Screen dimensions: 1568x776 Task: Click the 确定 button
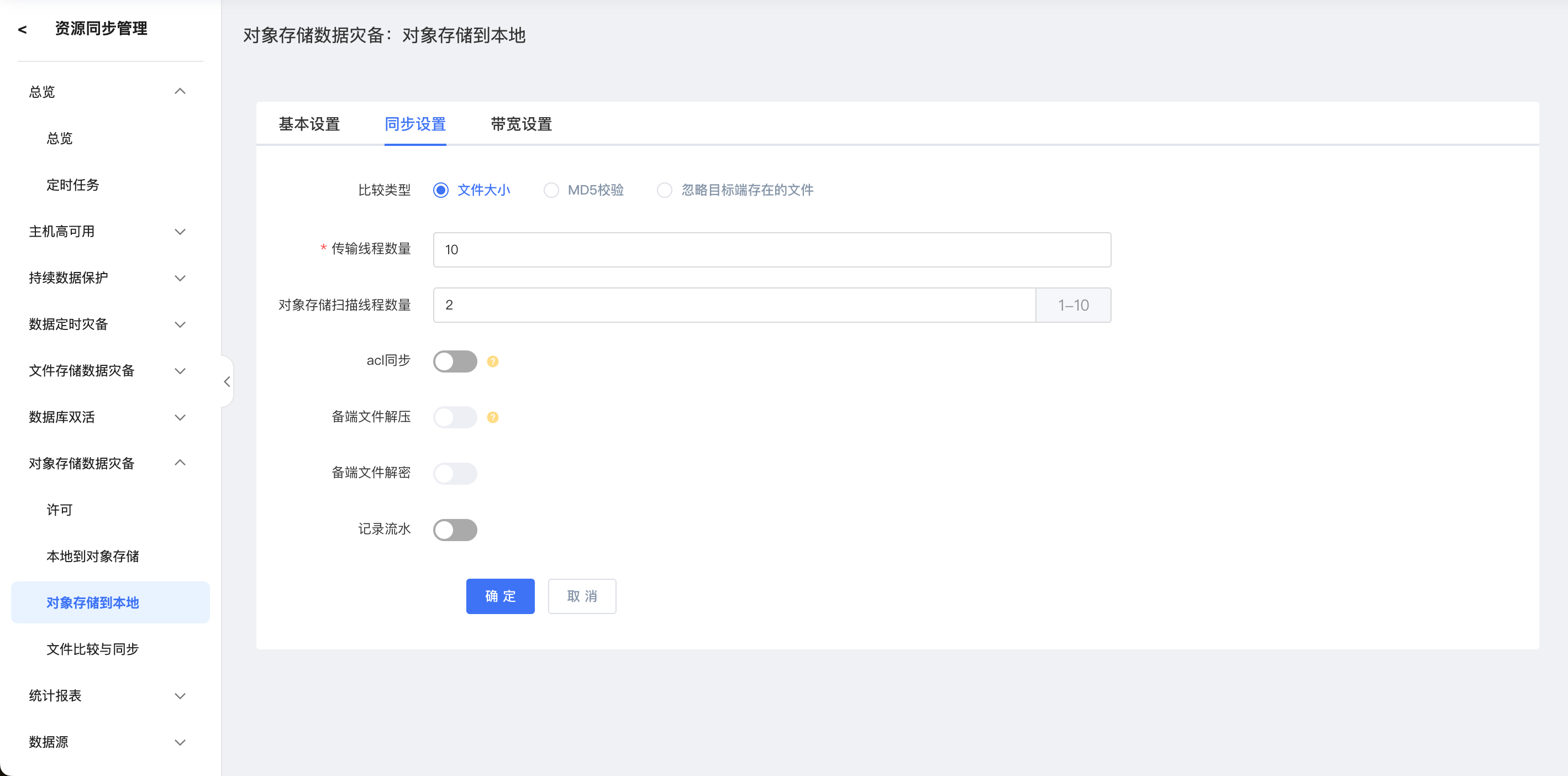click(x=500, y=596)
